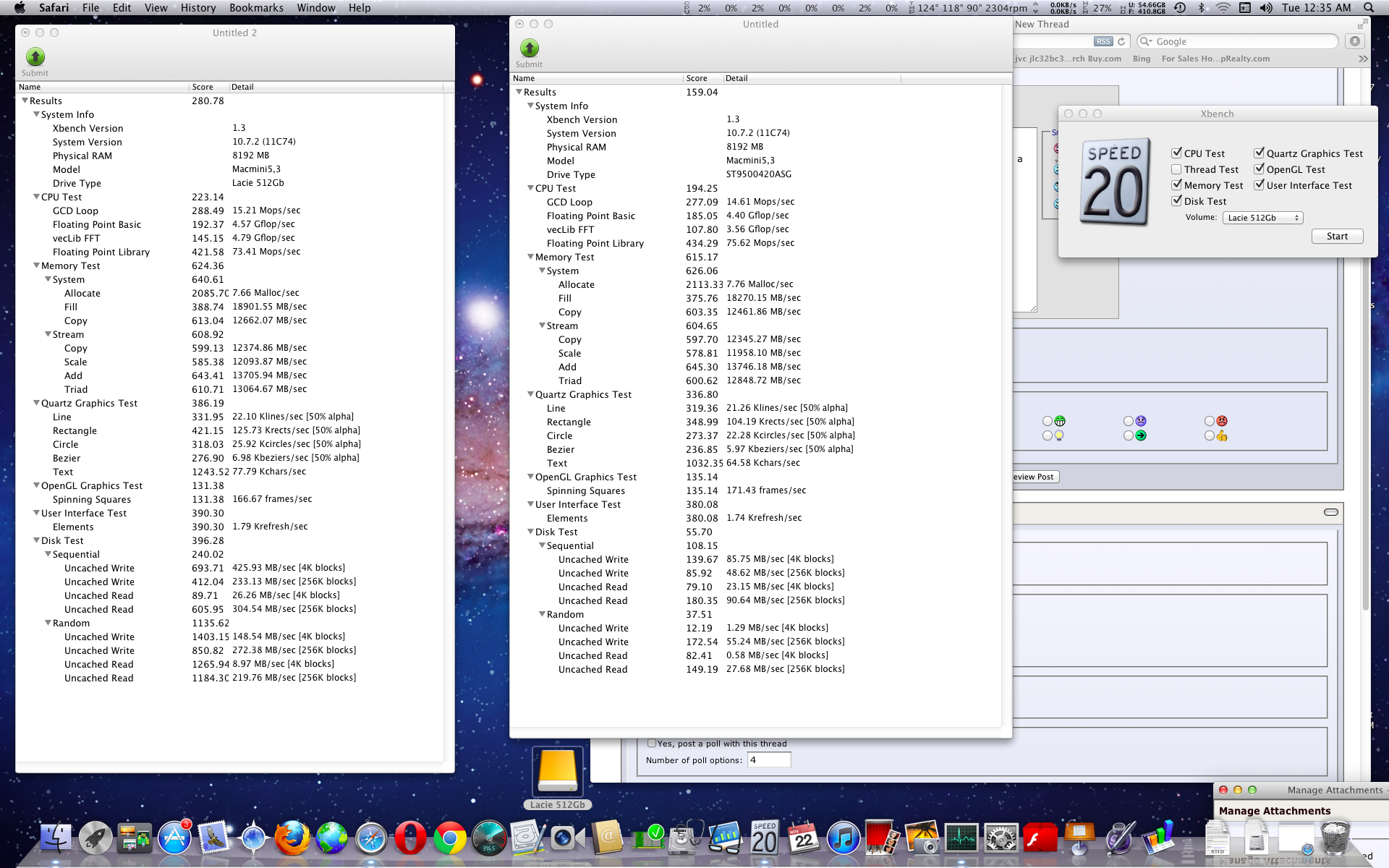The width and height of the screenshot is (1389, 868).
Task: Collapse Disk Test in Untitled window
Action: coord(530,532)
